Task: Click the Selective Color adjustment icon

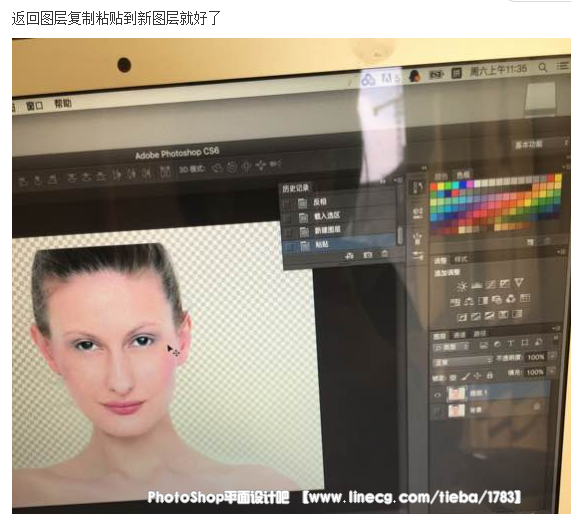Action: (503, 314)
